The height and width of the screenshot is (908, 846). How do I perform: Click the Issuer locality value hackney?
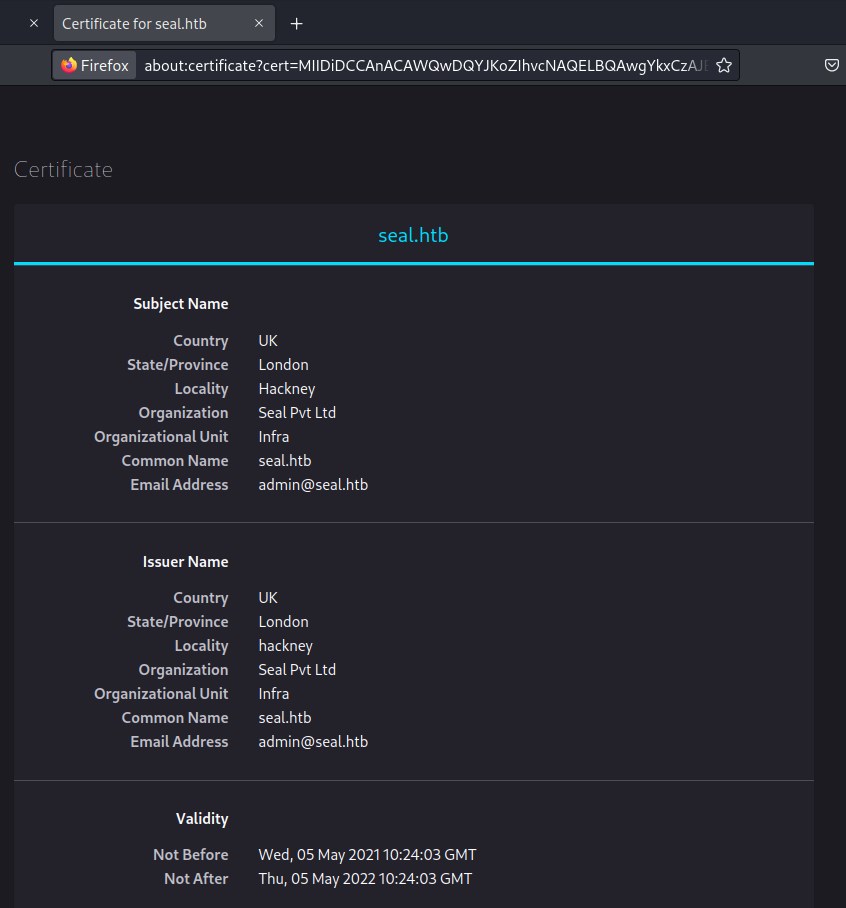285,646
